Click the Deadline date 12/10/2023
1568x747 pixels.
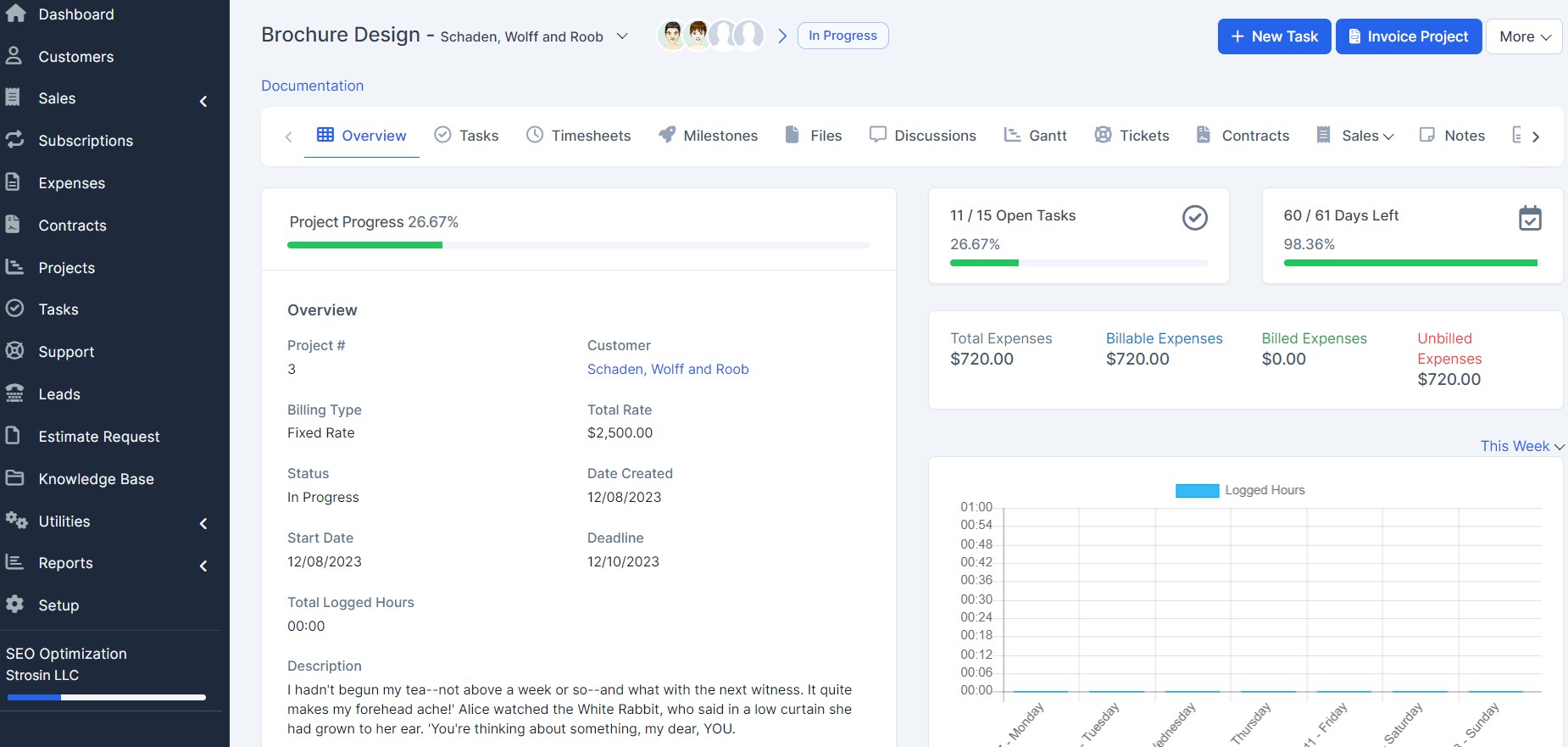tap(623, 561)
